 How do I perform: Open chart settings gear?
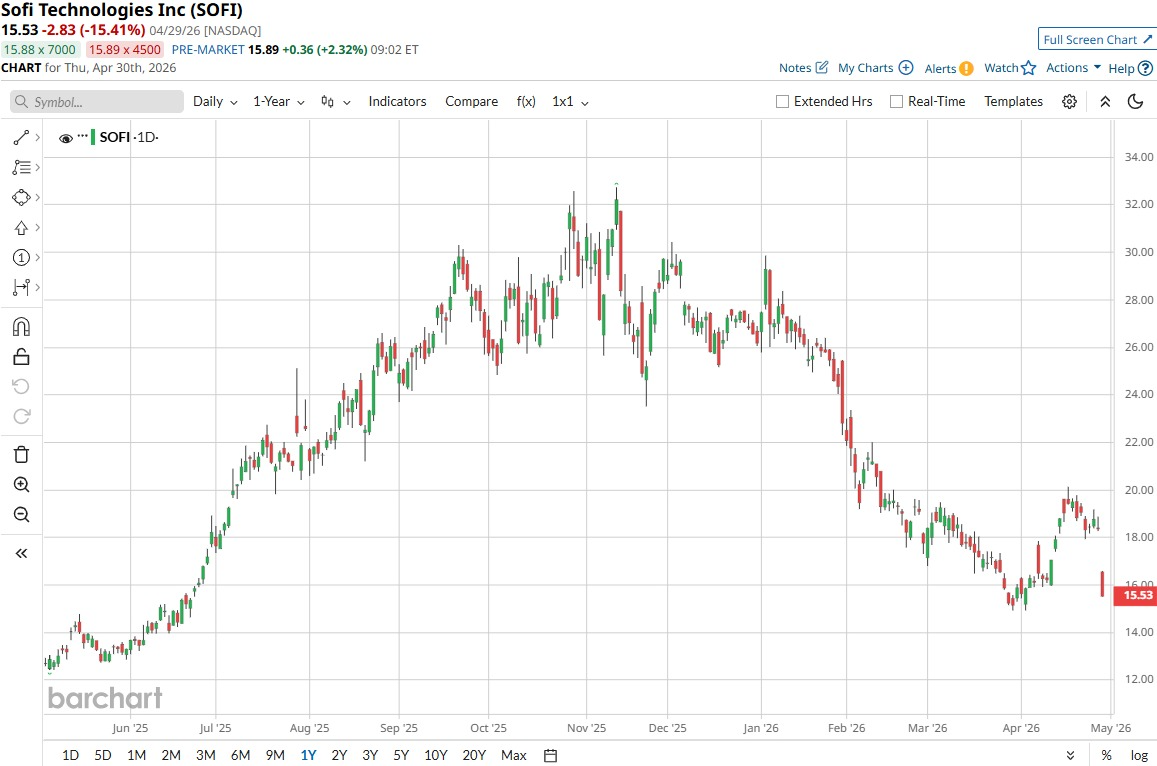pos(1069,102)
